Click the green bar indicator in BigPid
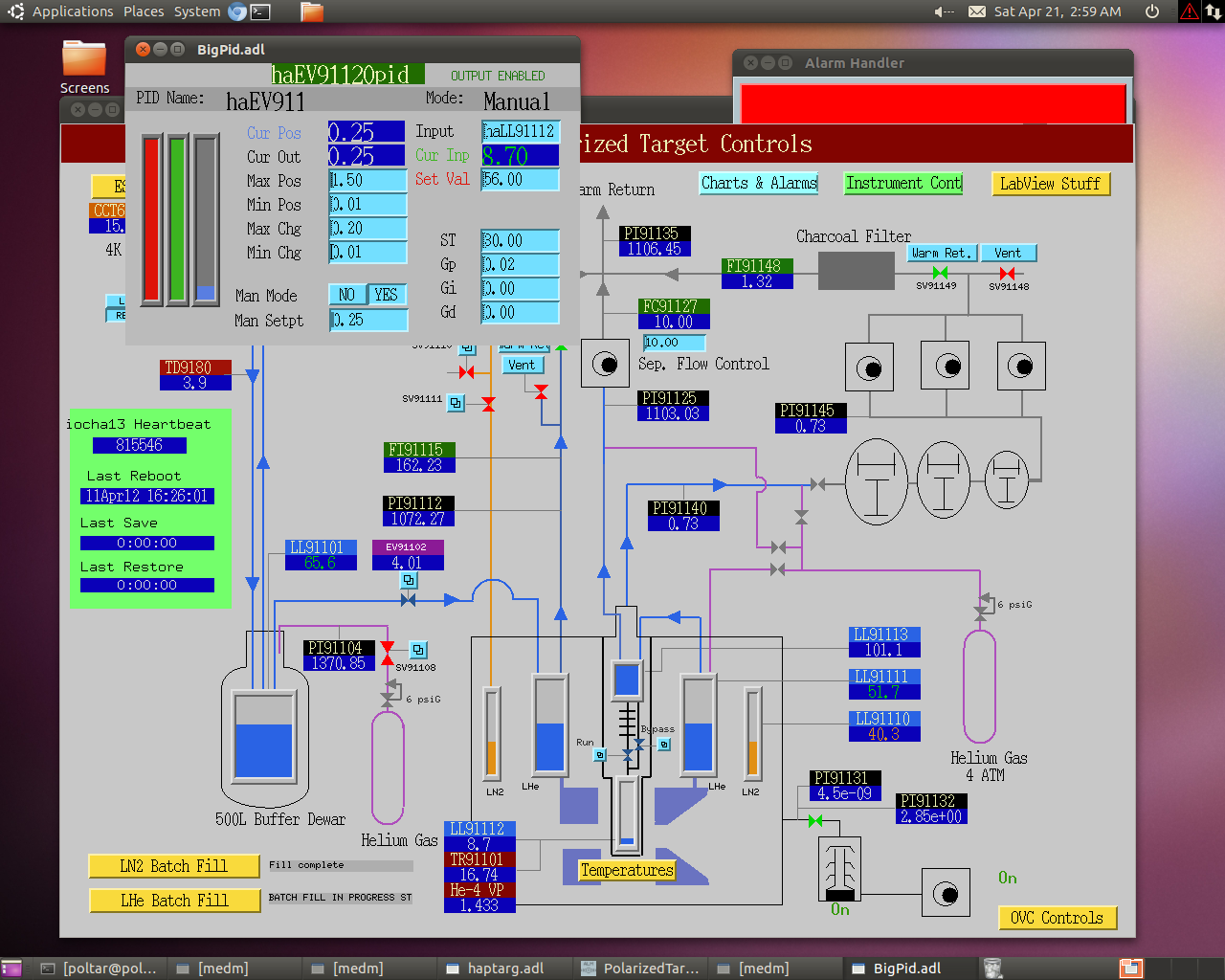Image resolution: width=1225 pixels, height=980 pixels. coord(178,220)
